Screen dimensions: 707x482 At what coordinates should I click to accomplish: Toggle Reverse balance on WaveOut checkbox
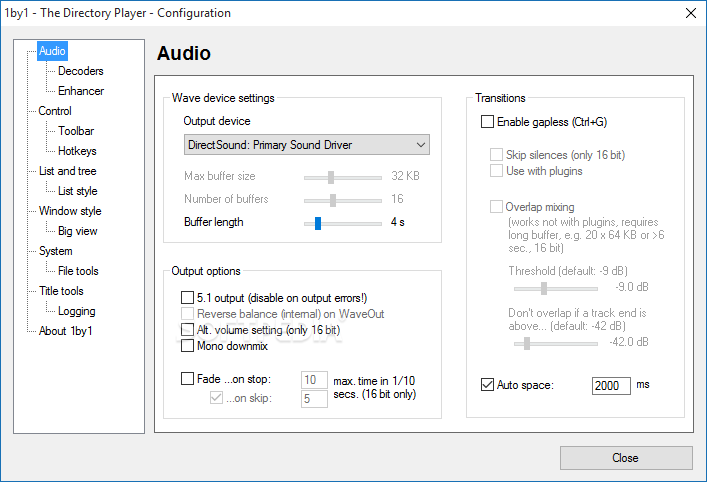[187, 313]
